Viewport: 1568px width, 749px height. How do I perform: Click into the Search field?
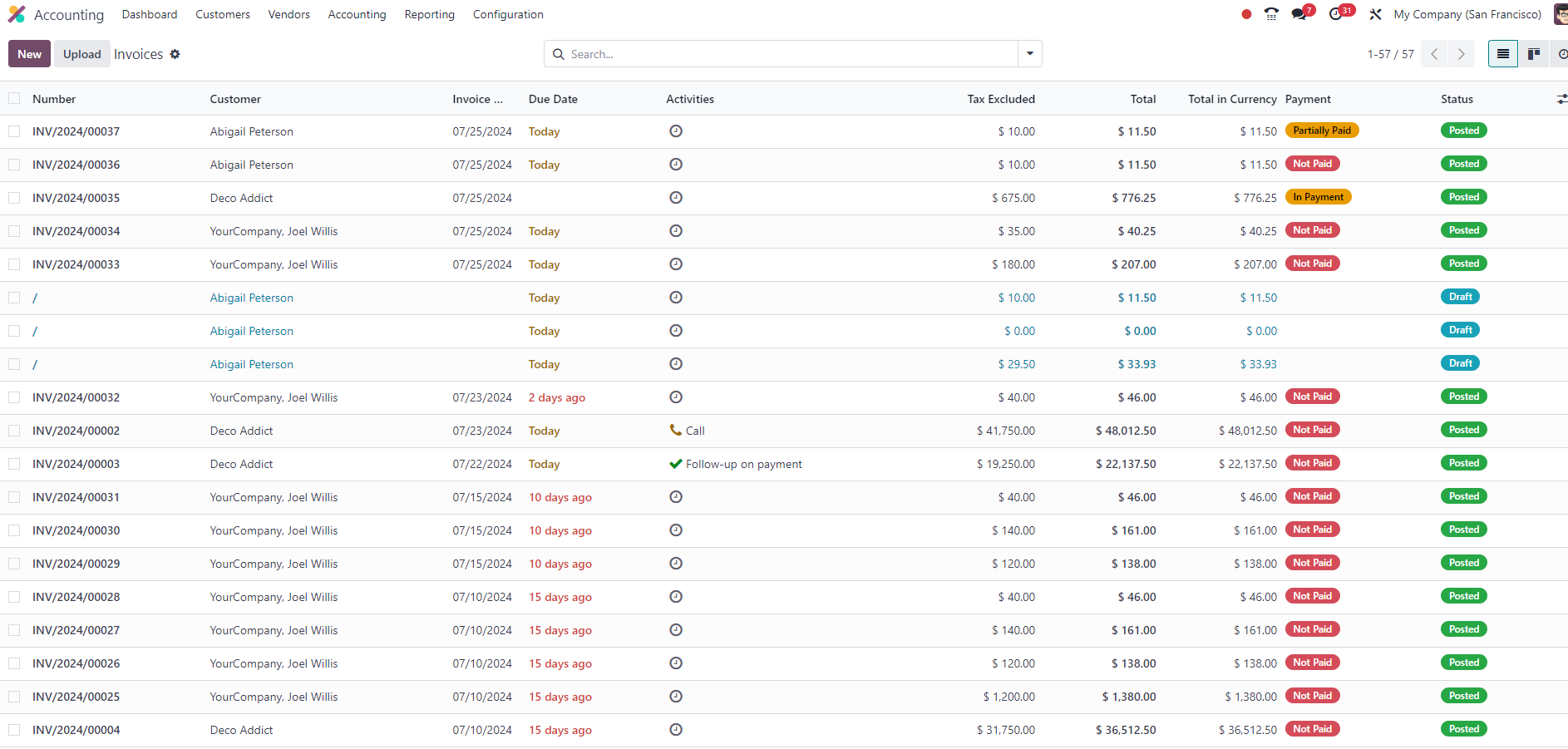tap(790, 54)
